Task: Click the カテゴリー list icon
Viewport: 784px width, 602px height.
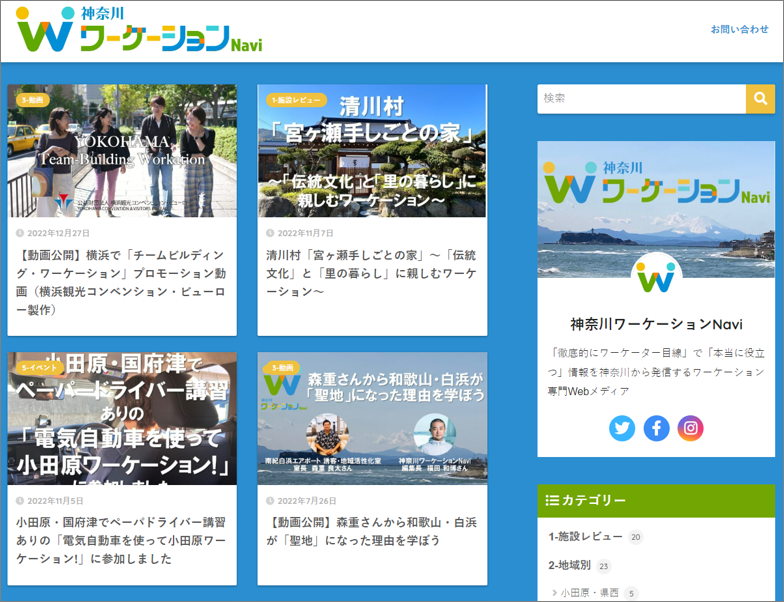Action: (552, 500)
